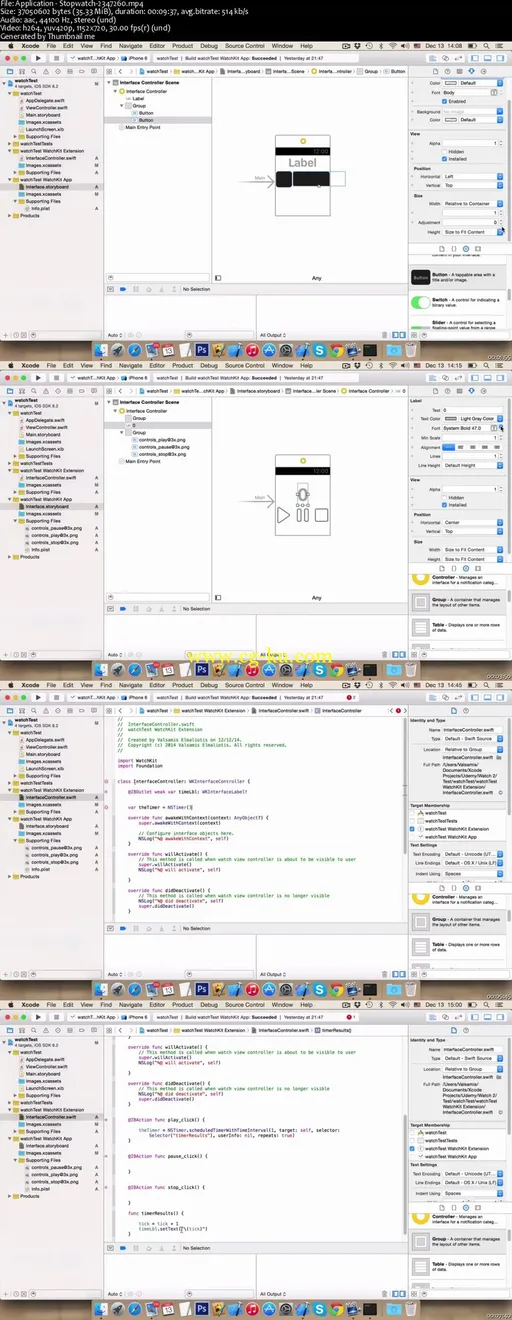Select Label on the 14:08 watch canvas
This screenshot has height=1320, width=512.
coord(302,162)
